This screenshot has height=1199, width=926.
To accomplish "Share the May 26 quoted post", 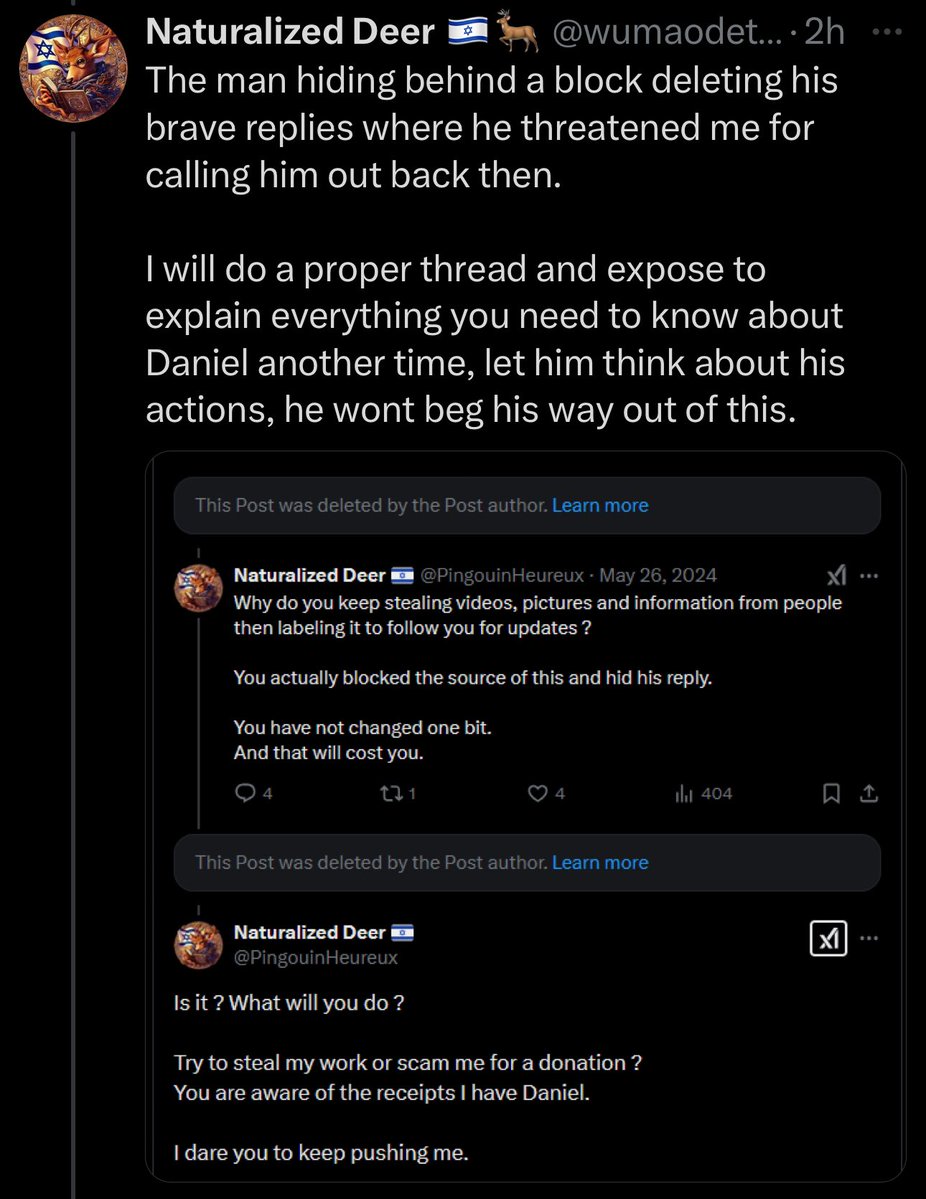I will 868,793.
